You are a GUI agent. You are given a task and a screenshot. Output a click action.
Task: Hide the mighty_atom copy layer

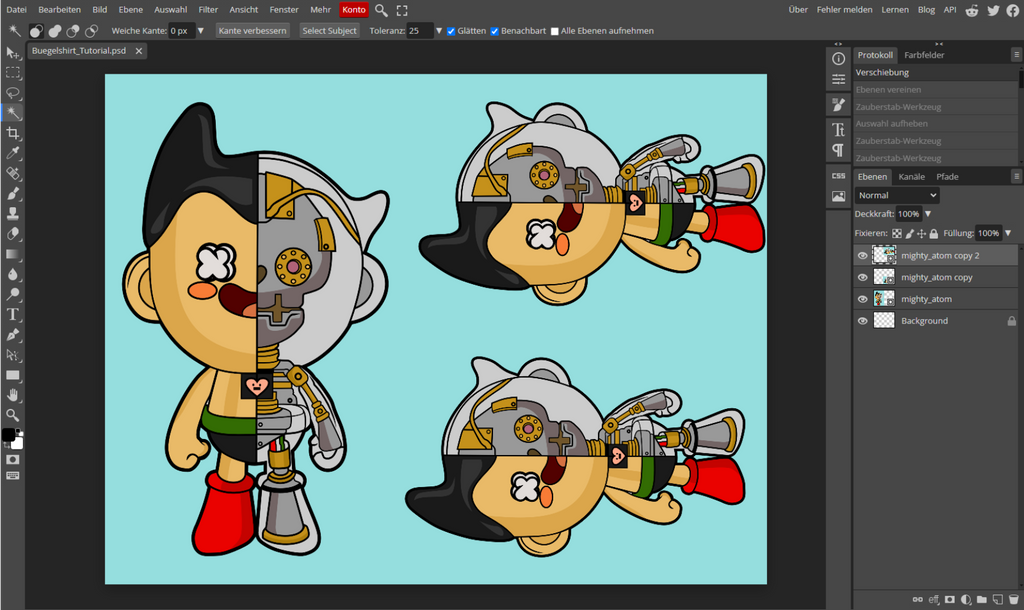(x=862, y=278)
